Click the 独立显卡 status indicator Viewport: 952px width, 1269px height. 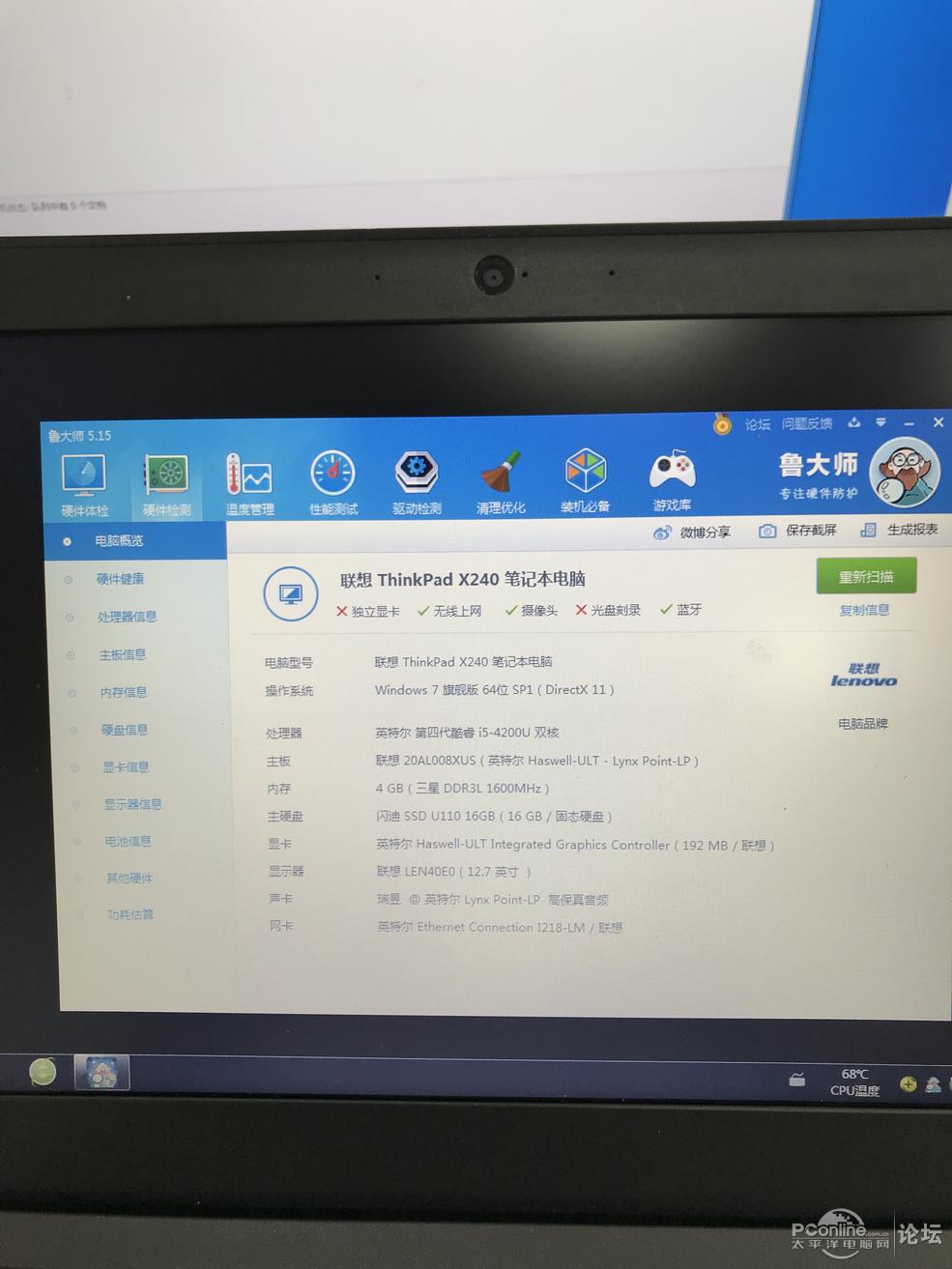(367, 611)
